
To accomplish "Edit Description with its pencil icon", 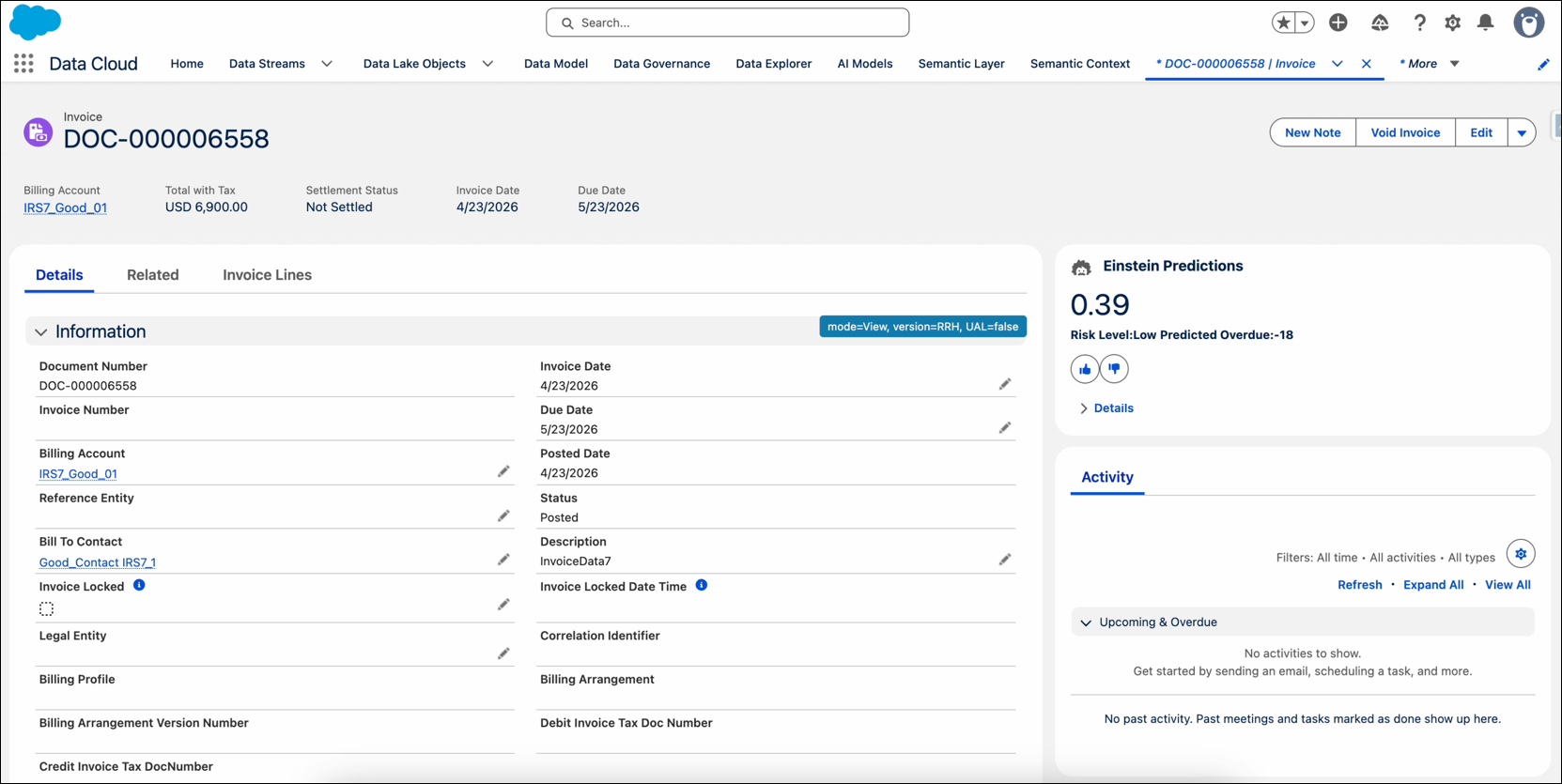I will pos(1005,560).
